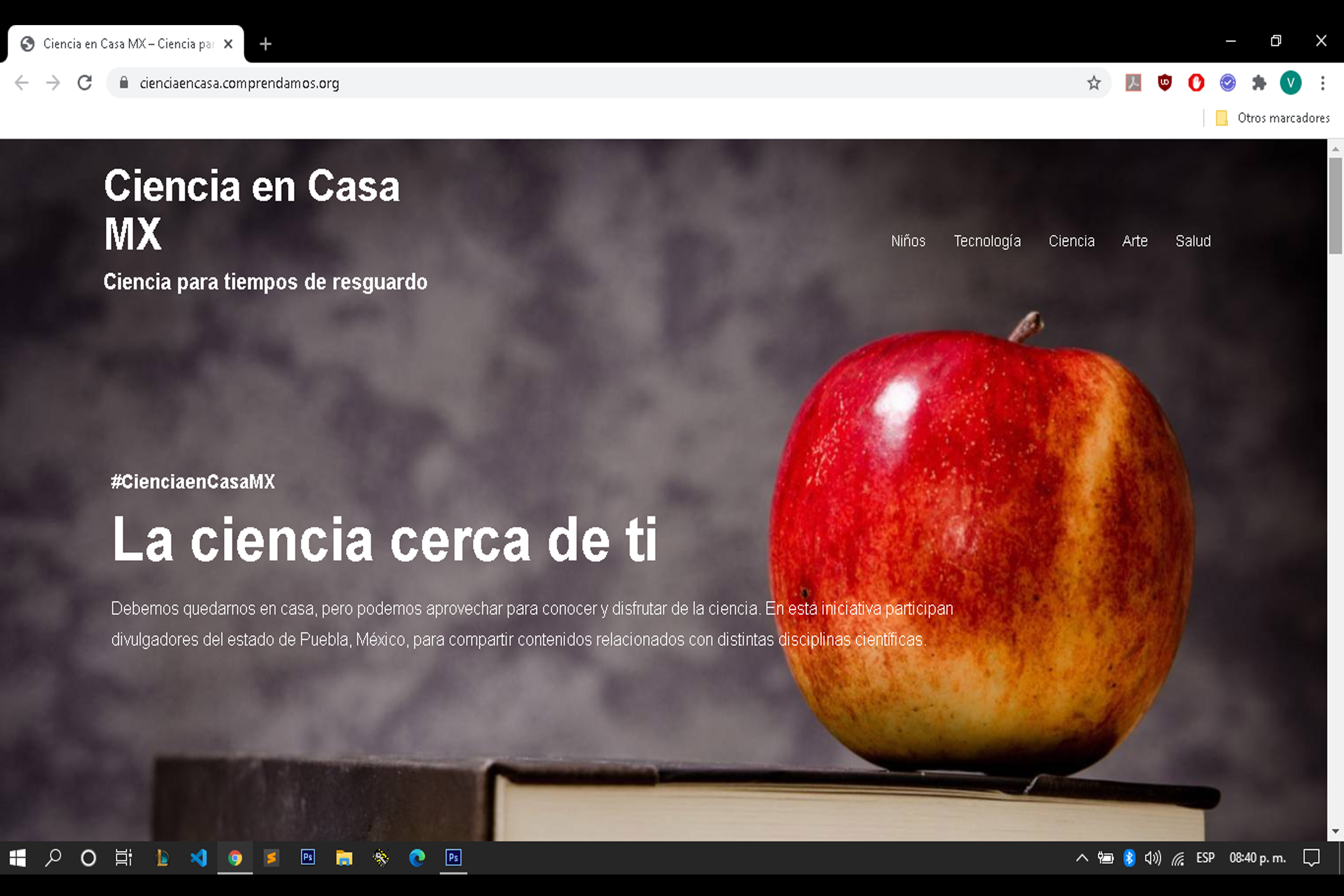The width and height of the screenshot is (1344, 896).
Task: Open the green V profile avatar
Action: [1290, 83]
